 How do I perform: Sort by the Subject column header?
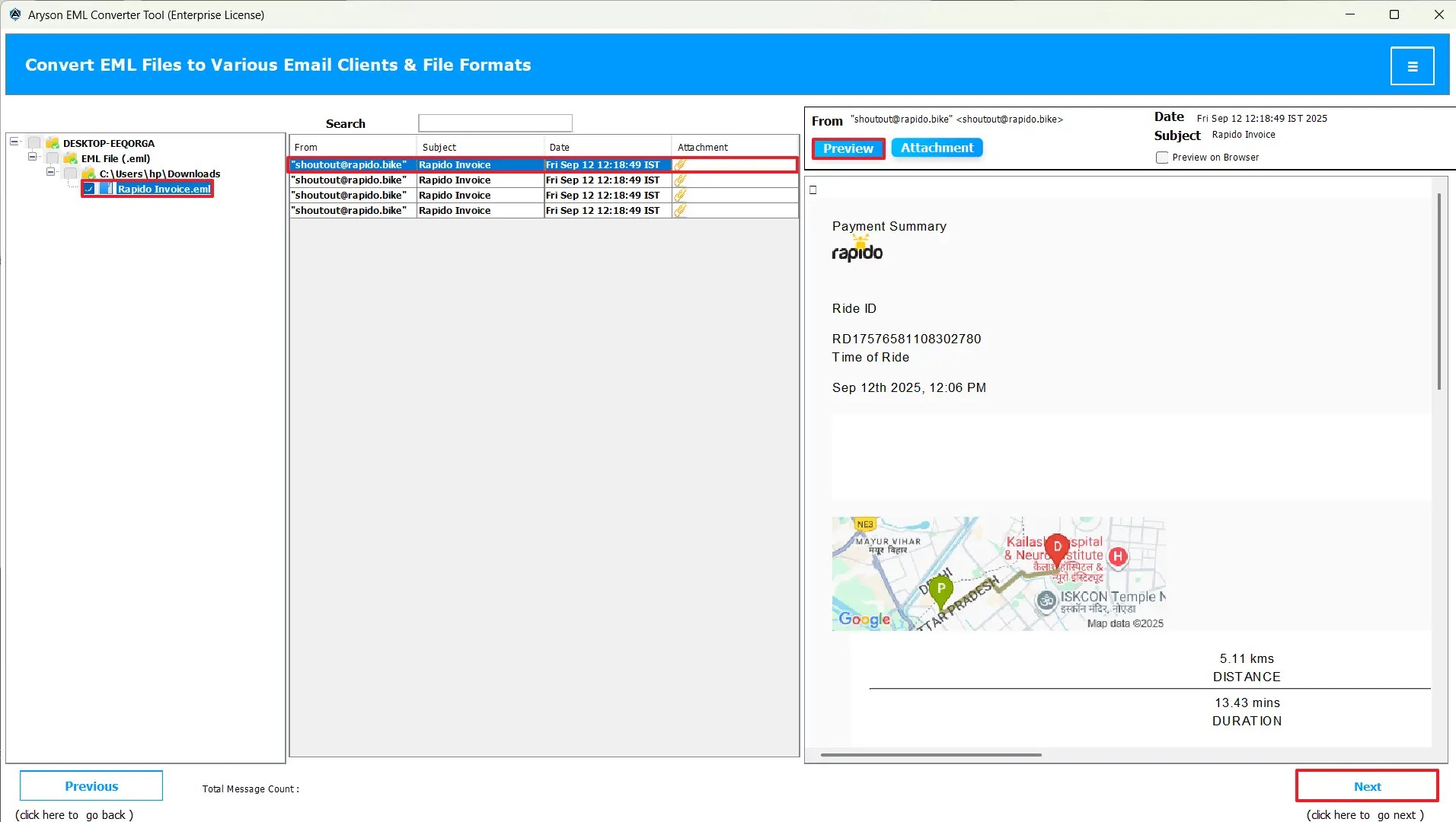481,147
